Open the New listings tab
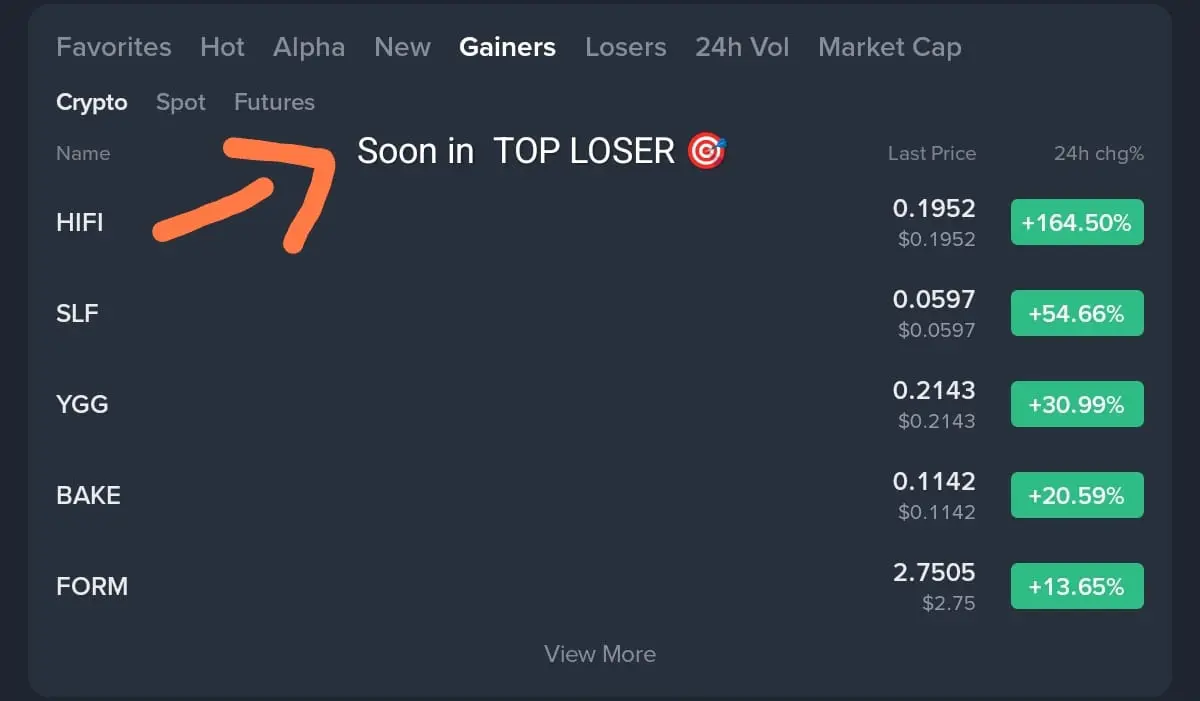The image size is (1200, 701). (x=402, y=47)
